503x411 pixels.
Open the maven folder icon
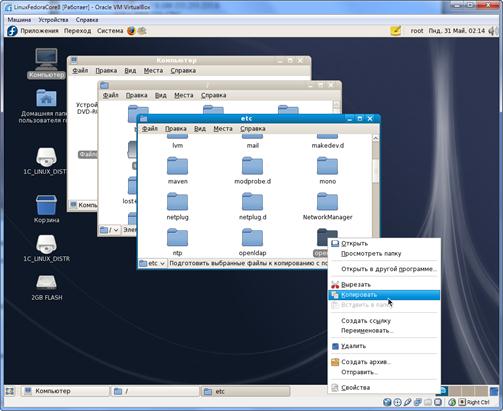[177, 166]
